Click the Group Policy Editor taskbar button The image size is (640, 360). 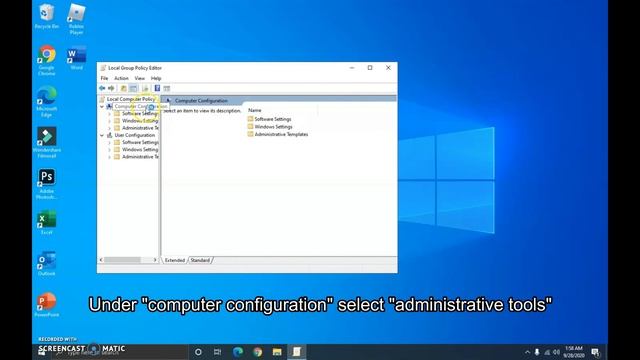[297, 352]
